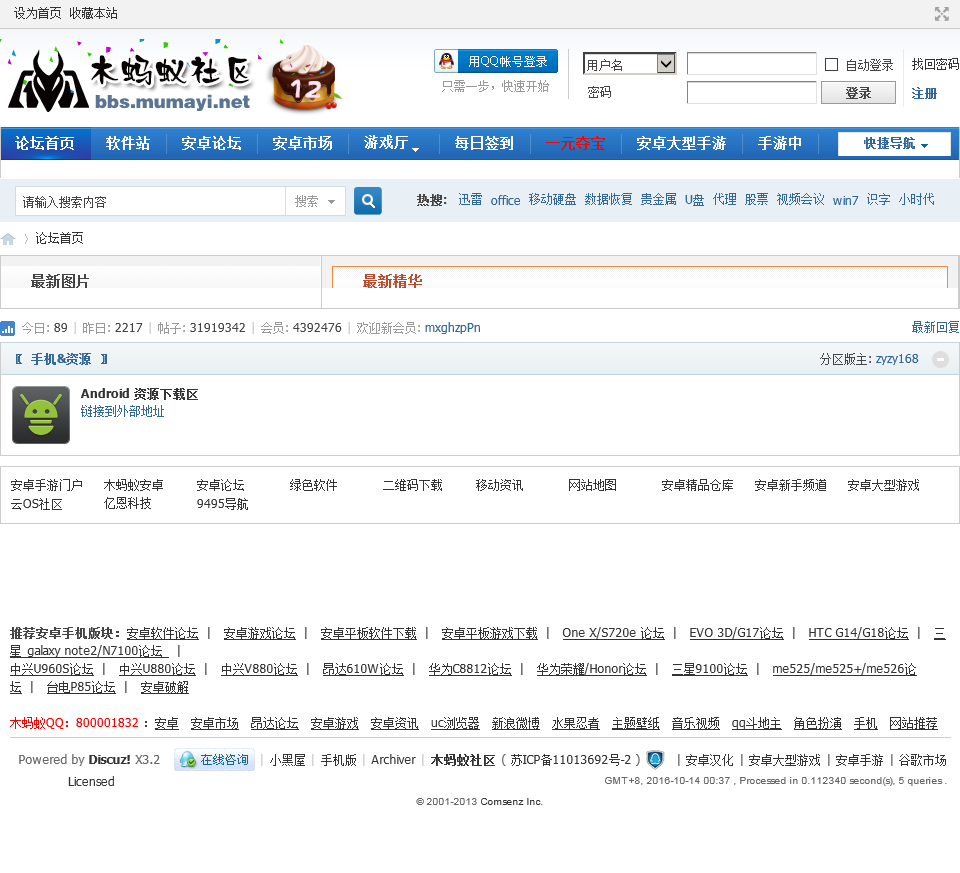Click the fullscreen expand icon at top right

click(x=941, y=14)
